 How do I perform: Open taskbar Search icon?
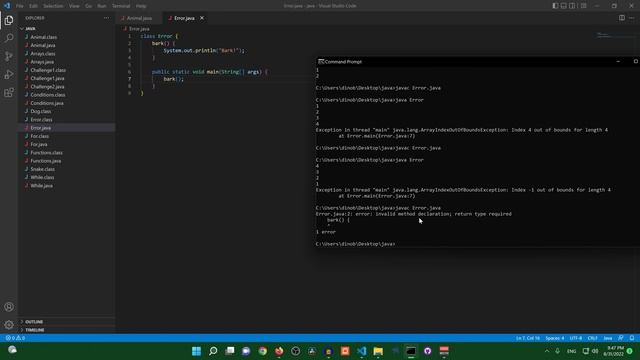click(x=213, y=351)
